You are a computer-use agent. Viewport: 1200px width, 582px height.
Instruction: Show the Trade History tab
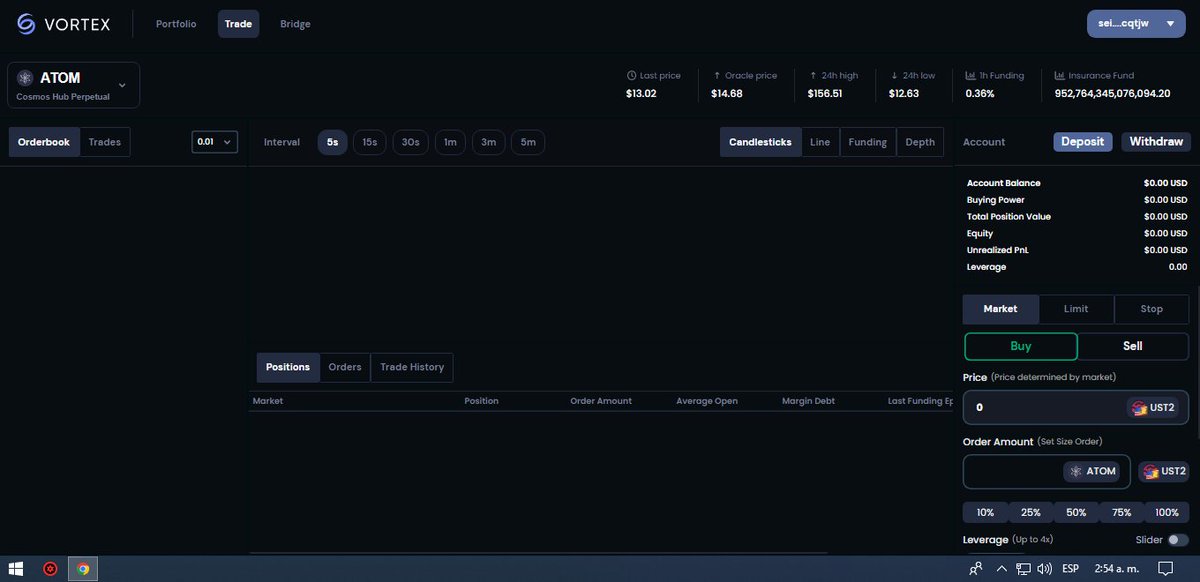412,367
